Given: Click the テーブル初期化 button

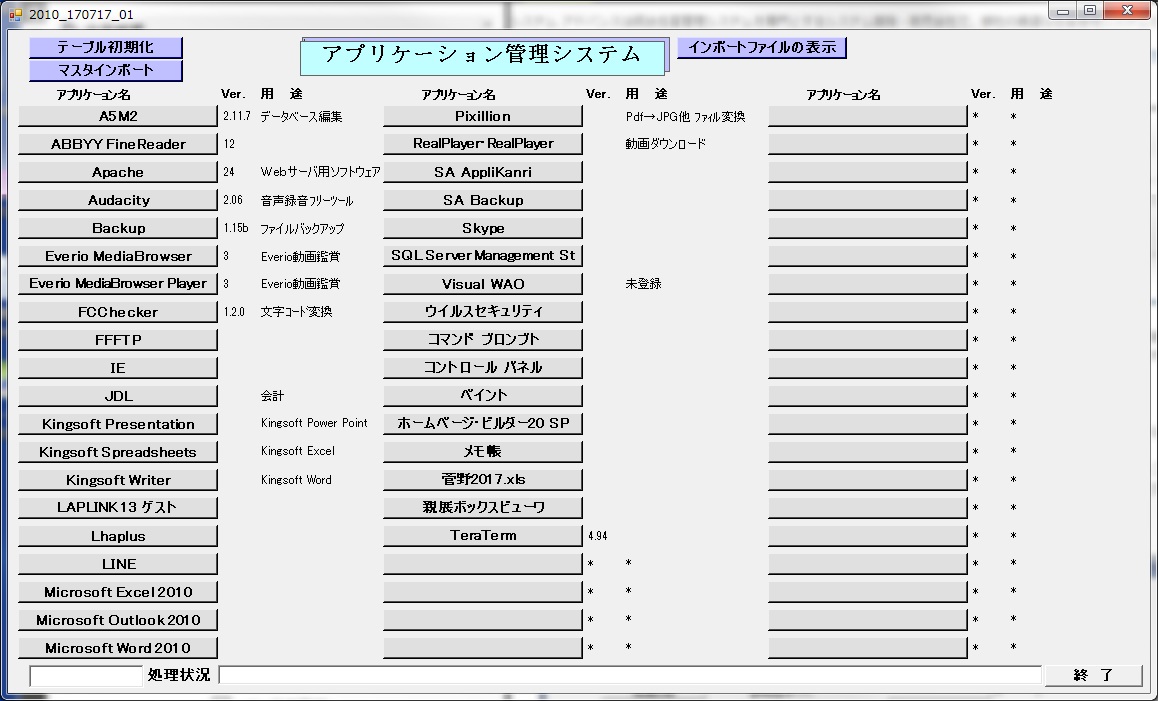Looking at the screenshot, I should tap(106, 47).
